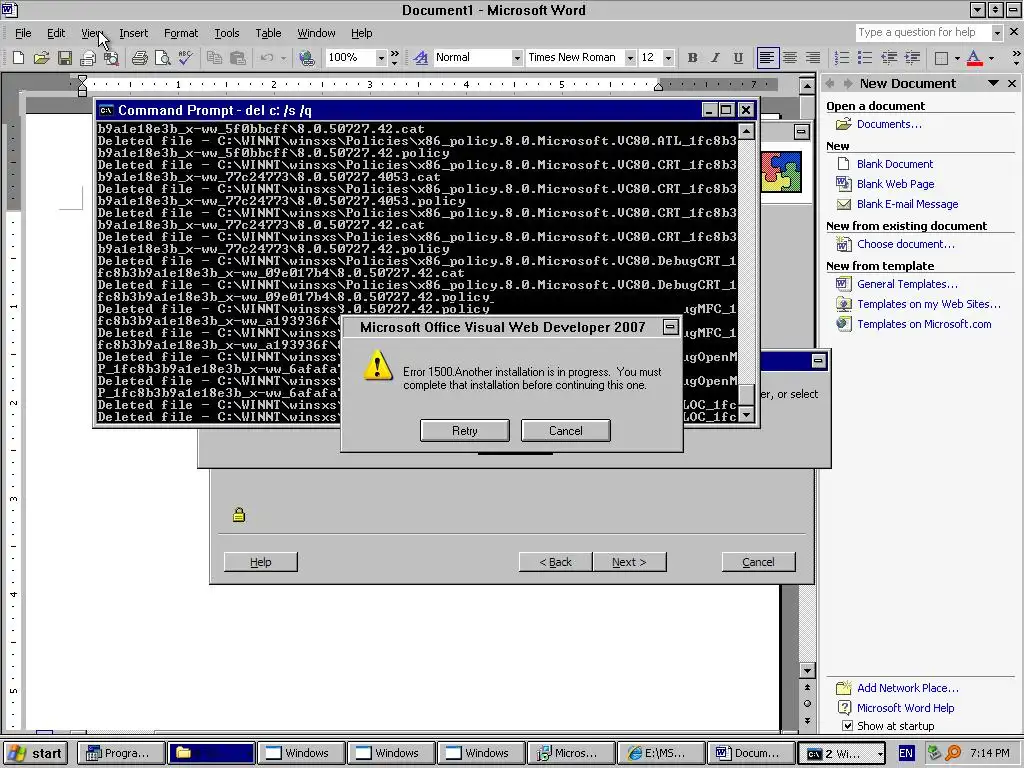
Task: Click Add Network Place link
Action: point(908,688)
